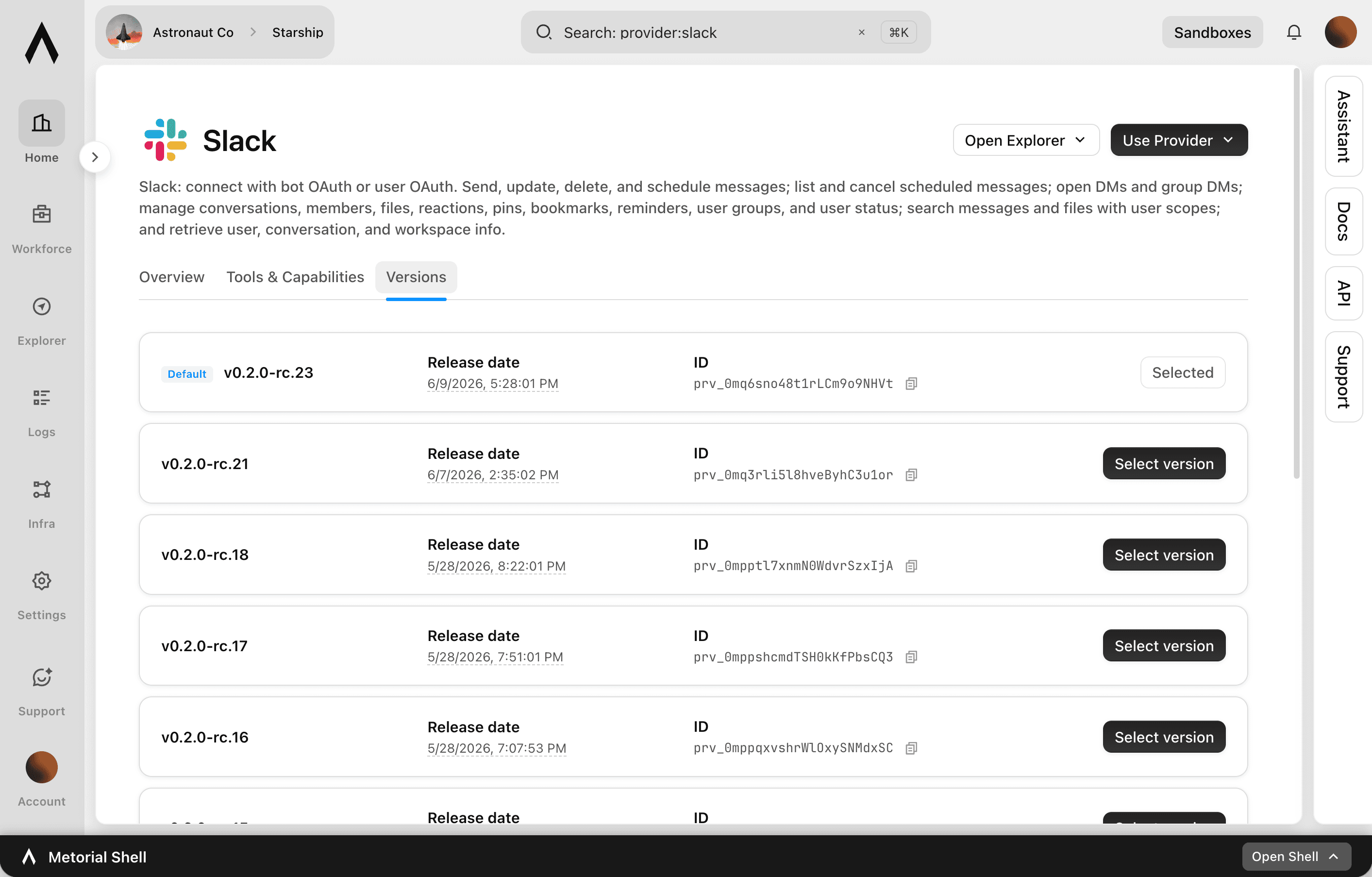Click the Metorial logo at top left

(x=42, y=43)
